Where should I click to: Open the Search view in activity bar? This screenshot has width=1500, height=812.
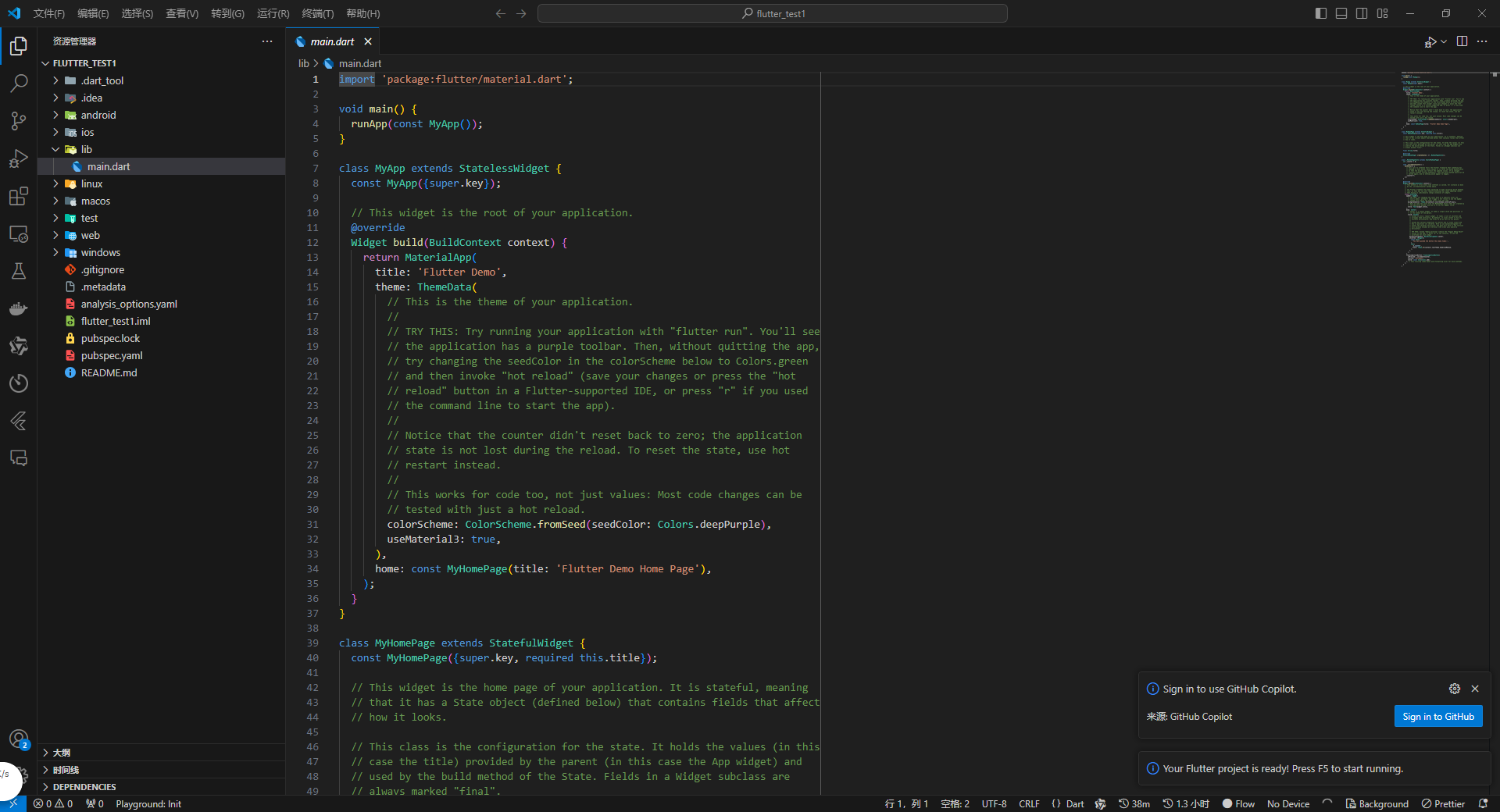(x=19, y=84)
